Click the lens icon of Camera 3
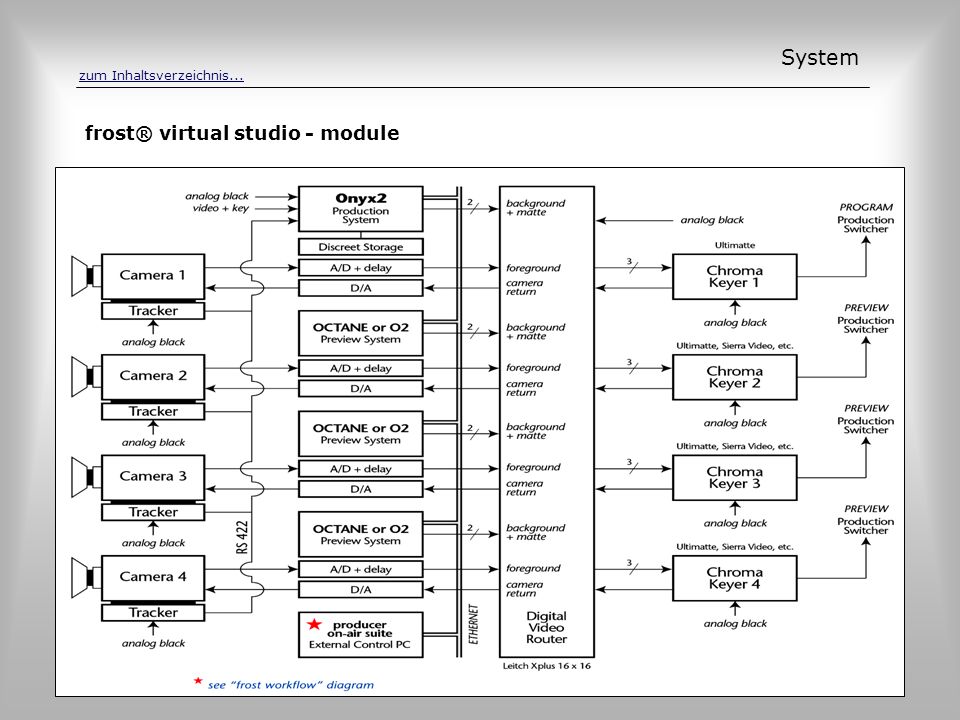The width and height of the screenshot is (960, 720). point(86,476)
